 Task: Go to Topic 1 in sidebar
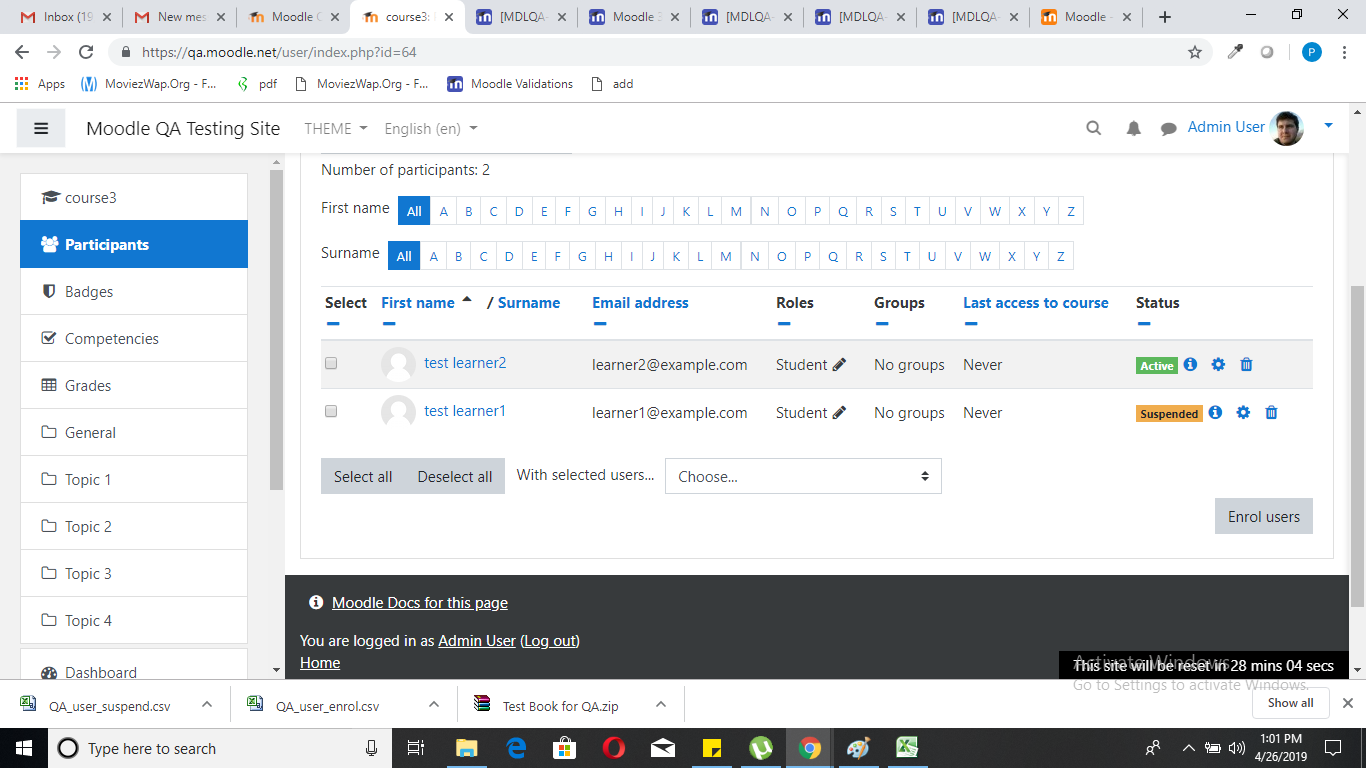134,479
